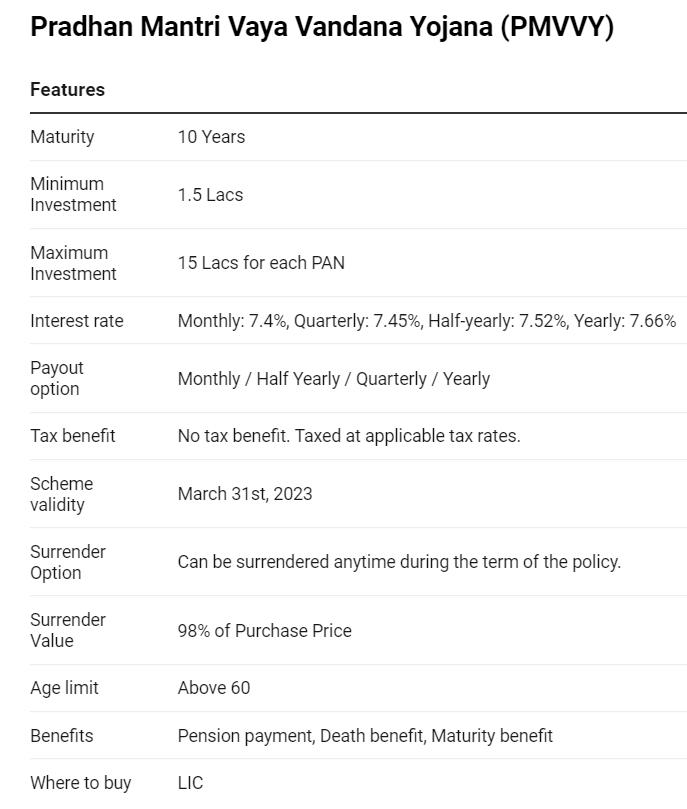Image resolution: width=687 pixels, height=809 pixels.
Task: Click the PMVVY page heading
Action: pos(322,27)
